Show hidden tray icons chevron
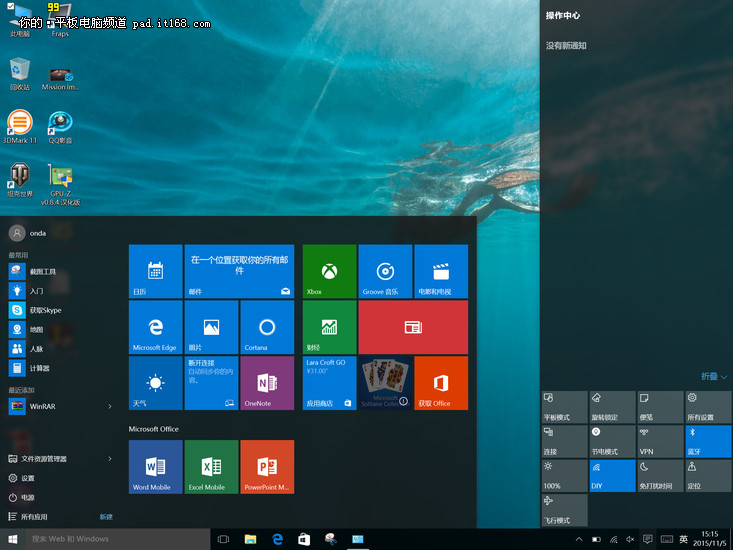The width and height of the screenshot is (733, 550). click(579, 539)
